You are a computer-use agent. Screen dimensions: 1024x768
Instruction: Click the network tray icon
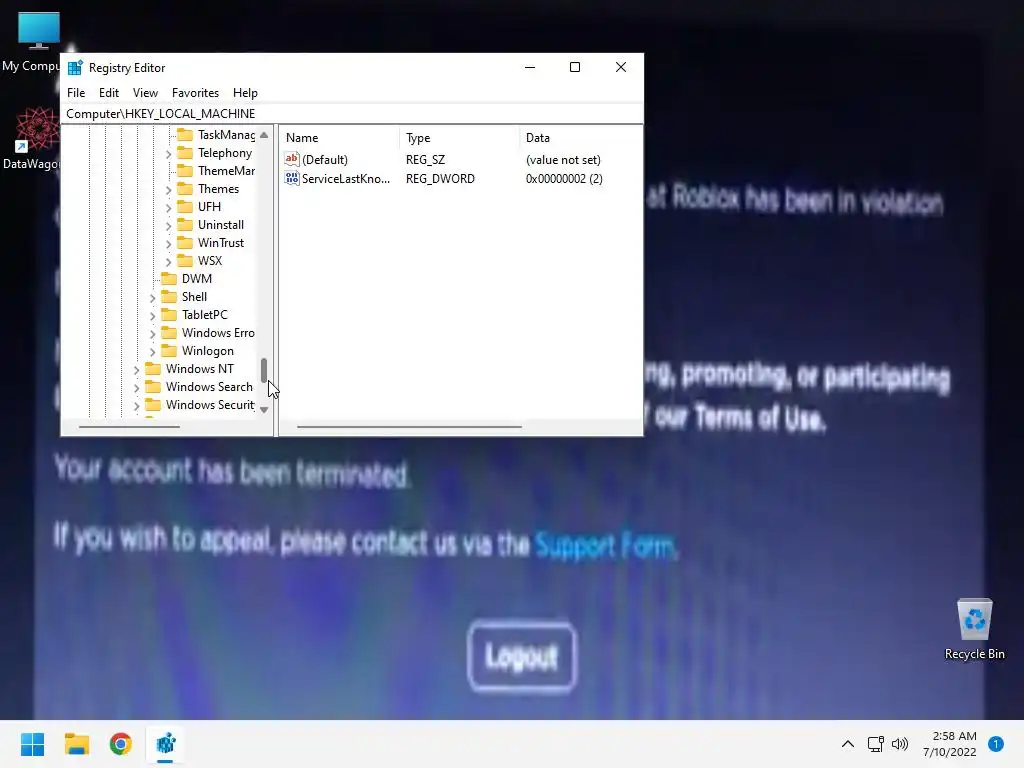tap(875, 744)
